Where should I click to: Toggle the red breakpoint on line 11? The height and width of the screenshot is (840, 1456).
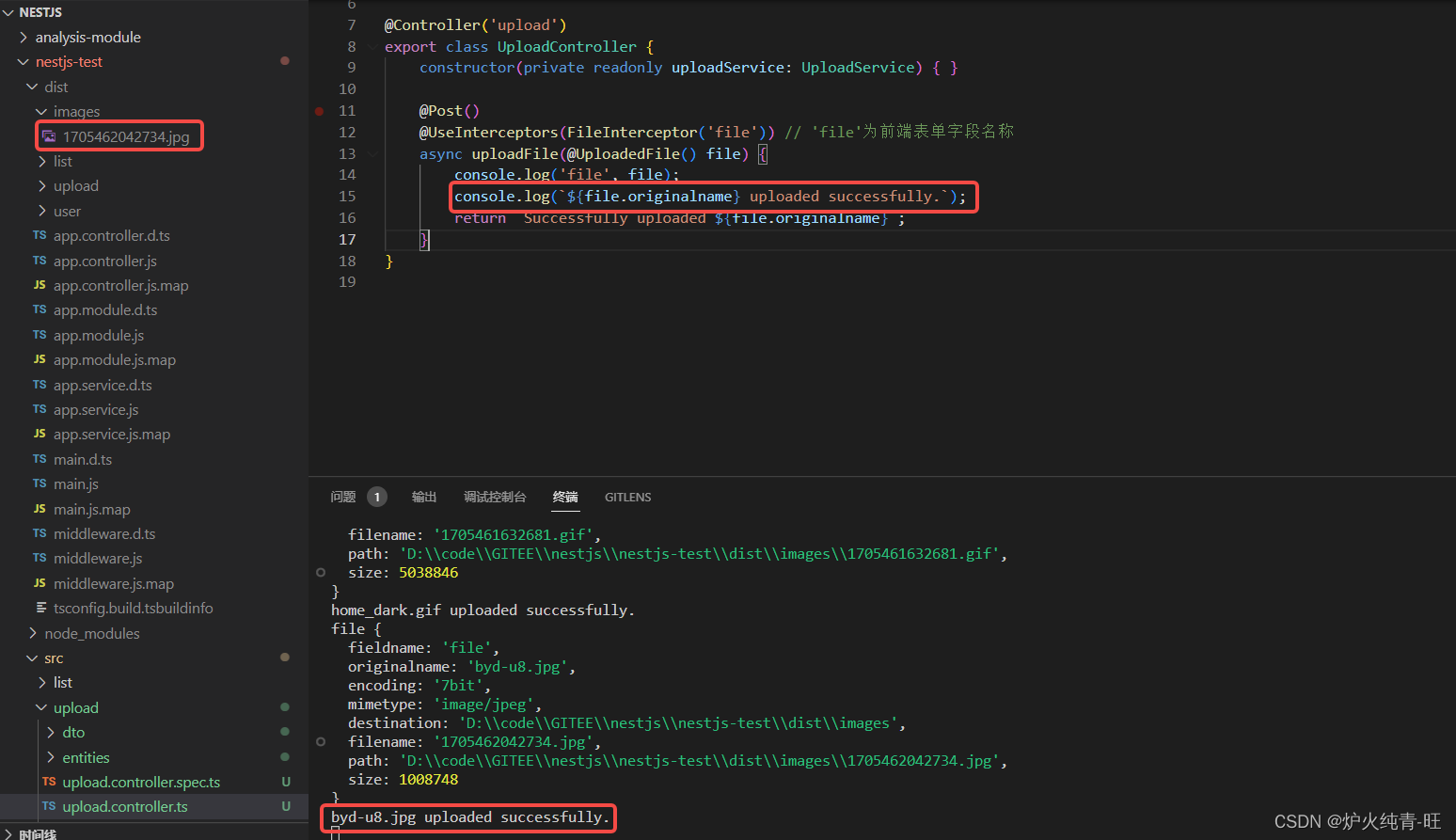pyautogui.click(x=319, y=110)
